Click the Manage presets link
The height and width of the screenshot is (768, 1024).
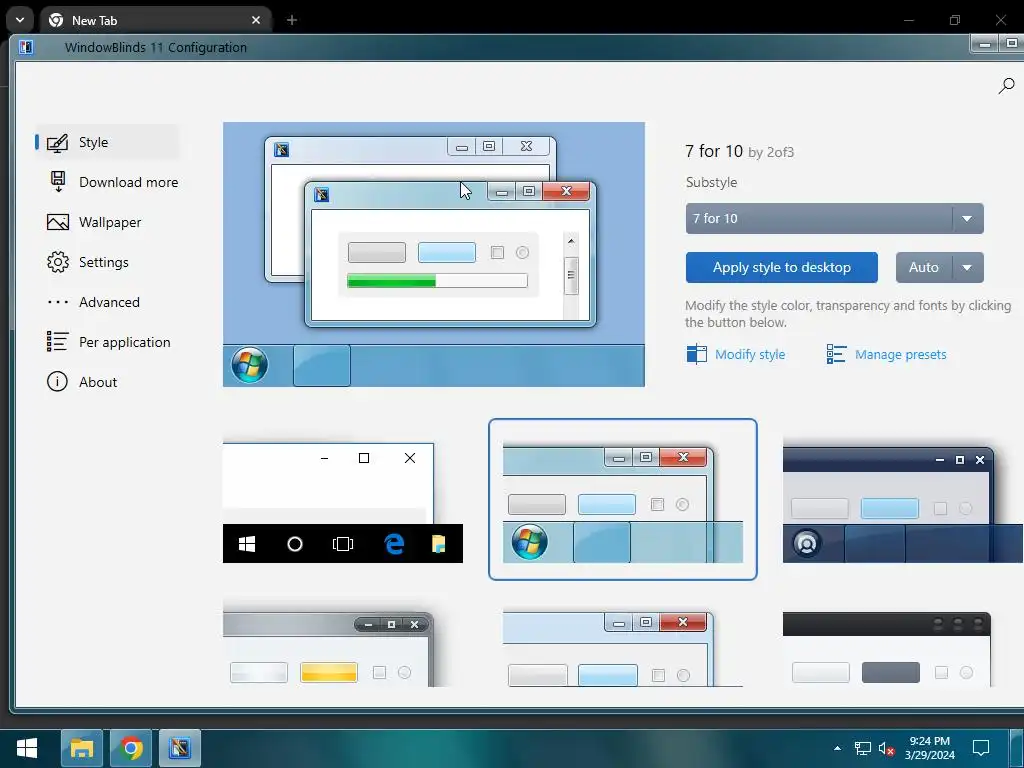pos(901,355)
